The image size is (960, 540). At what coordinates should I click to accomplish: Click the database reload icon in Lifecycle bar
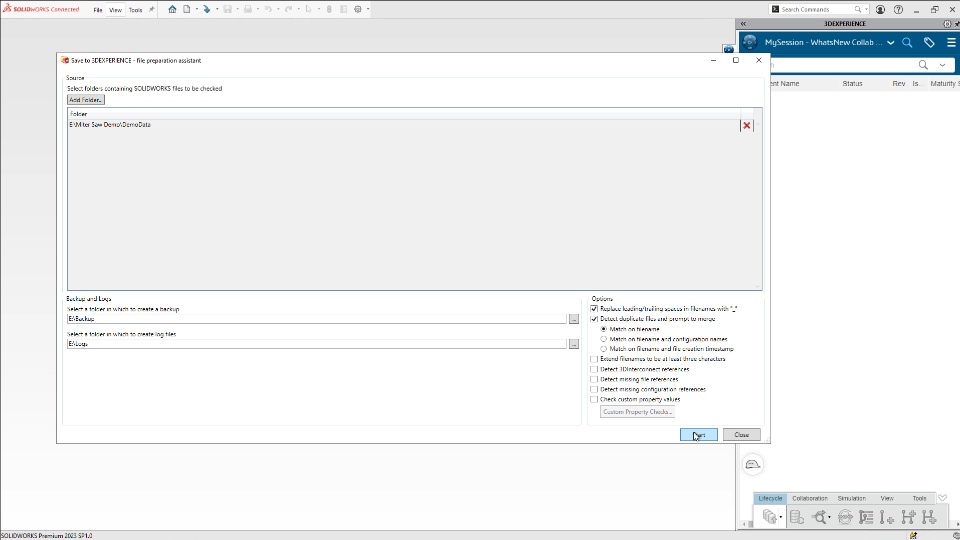coord(797,517)
